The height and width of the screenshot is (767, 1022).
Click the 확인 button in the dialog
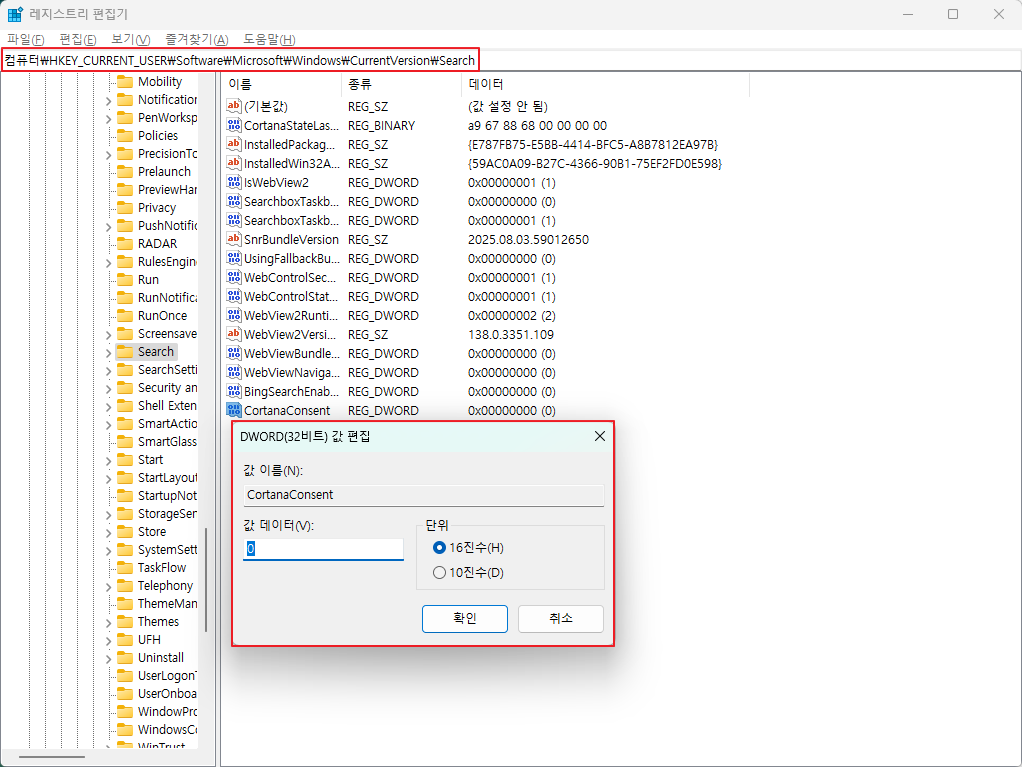(465, 618)
